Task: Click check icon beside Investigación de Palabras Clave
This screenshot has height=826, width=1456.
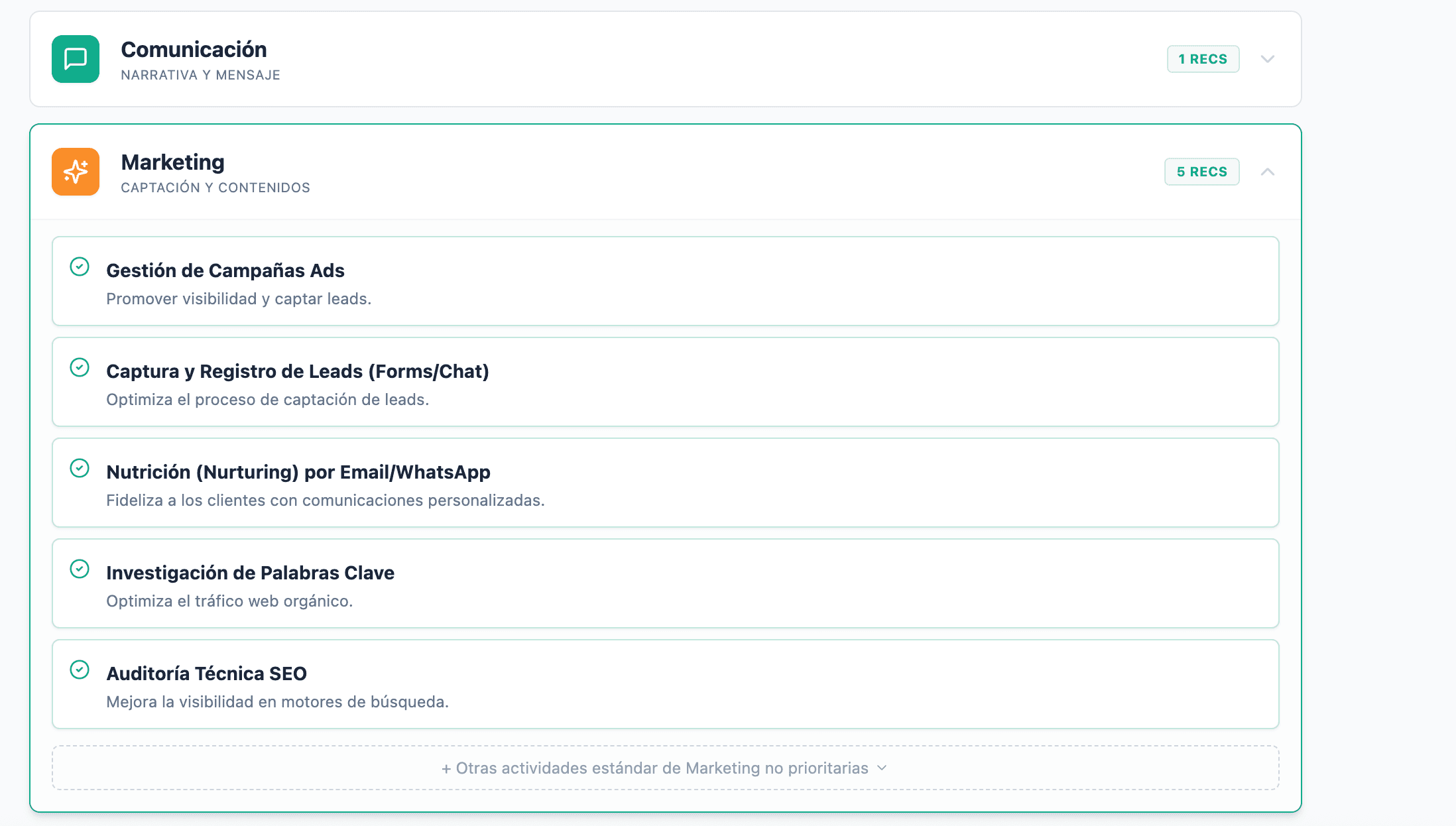Action: click(80, 569)
